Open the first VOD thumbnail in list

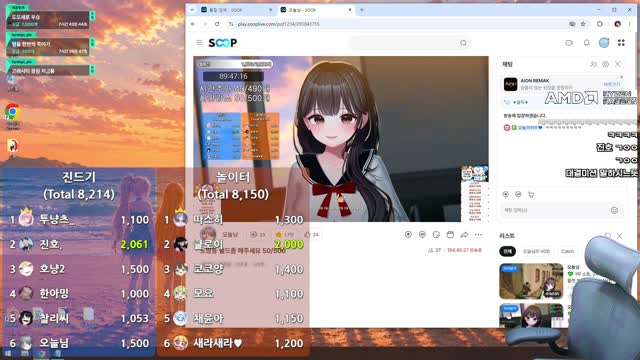(x=531, y=281)
